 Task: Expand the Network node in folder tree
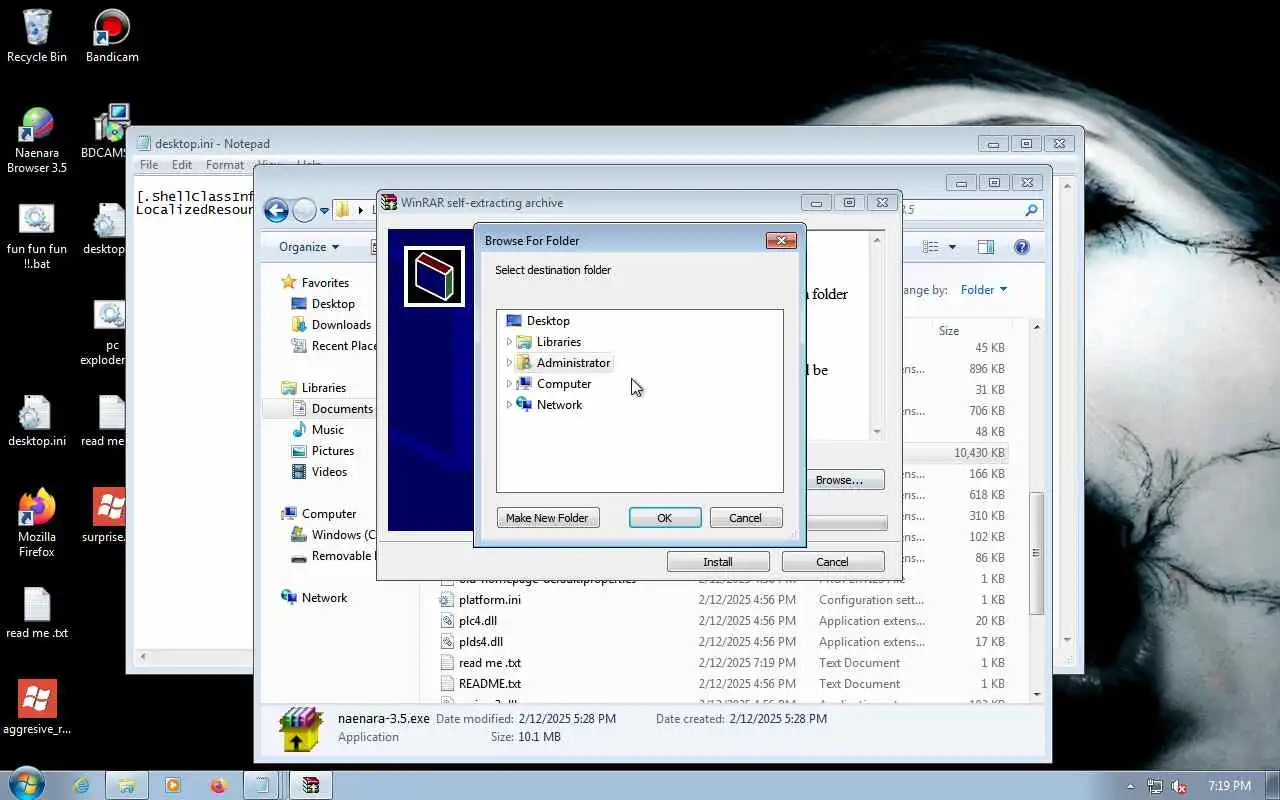(508, 405)
